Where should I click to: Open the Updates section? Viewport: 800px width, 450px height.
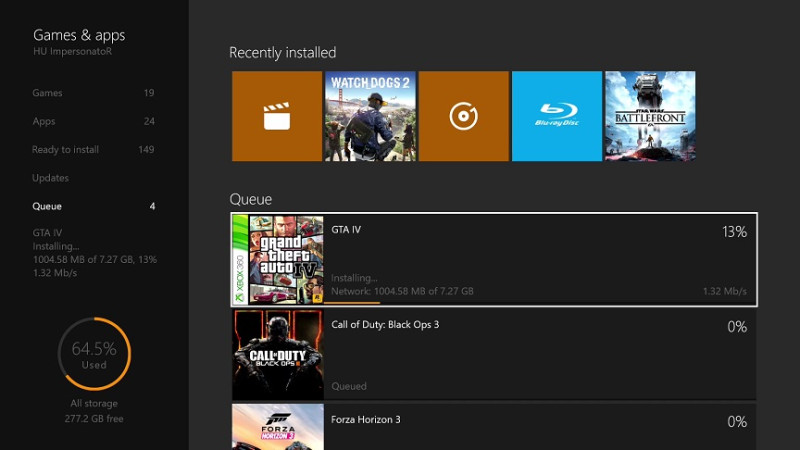(51, 178)
